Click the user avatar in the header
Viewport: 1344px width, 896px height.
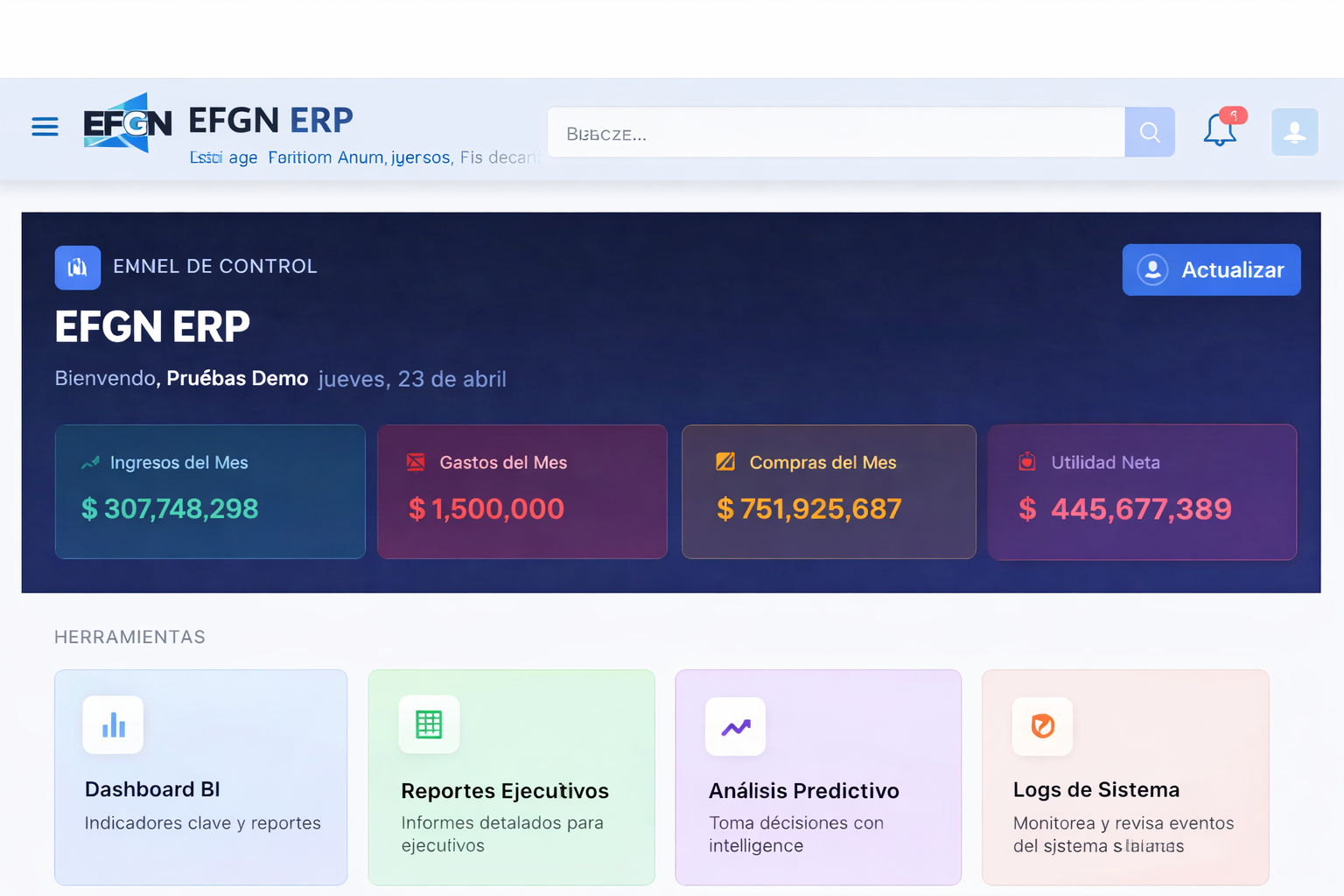(x=1294, y=131)
